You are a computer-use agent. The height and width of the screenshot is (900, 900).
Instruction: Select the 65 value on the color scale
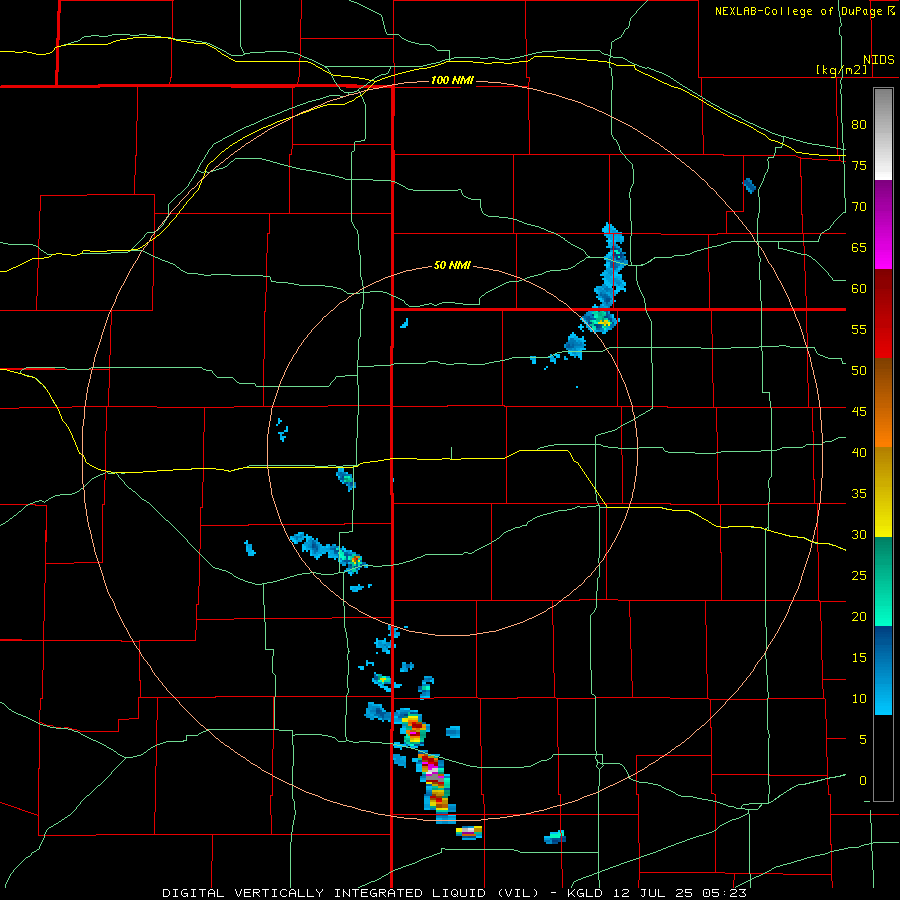(x=859, y=247)
